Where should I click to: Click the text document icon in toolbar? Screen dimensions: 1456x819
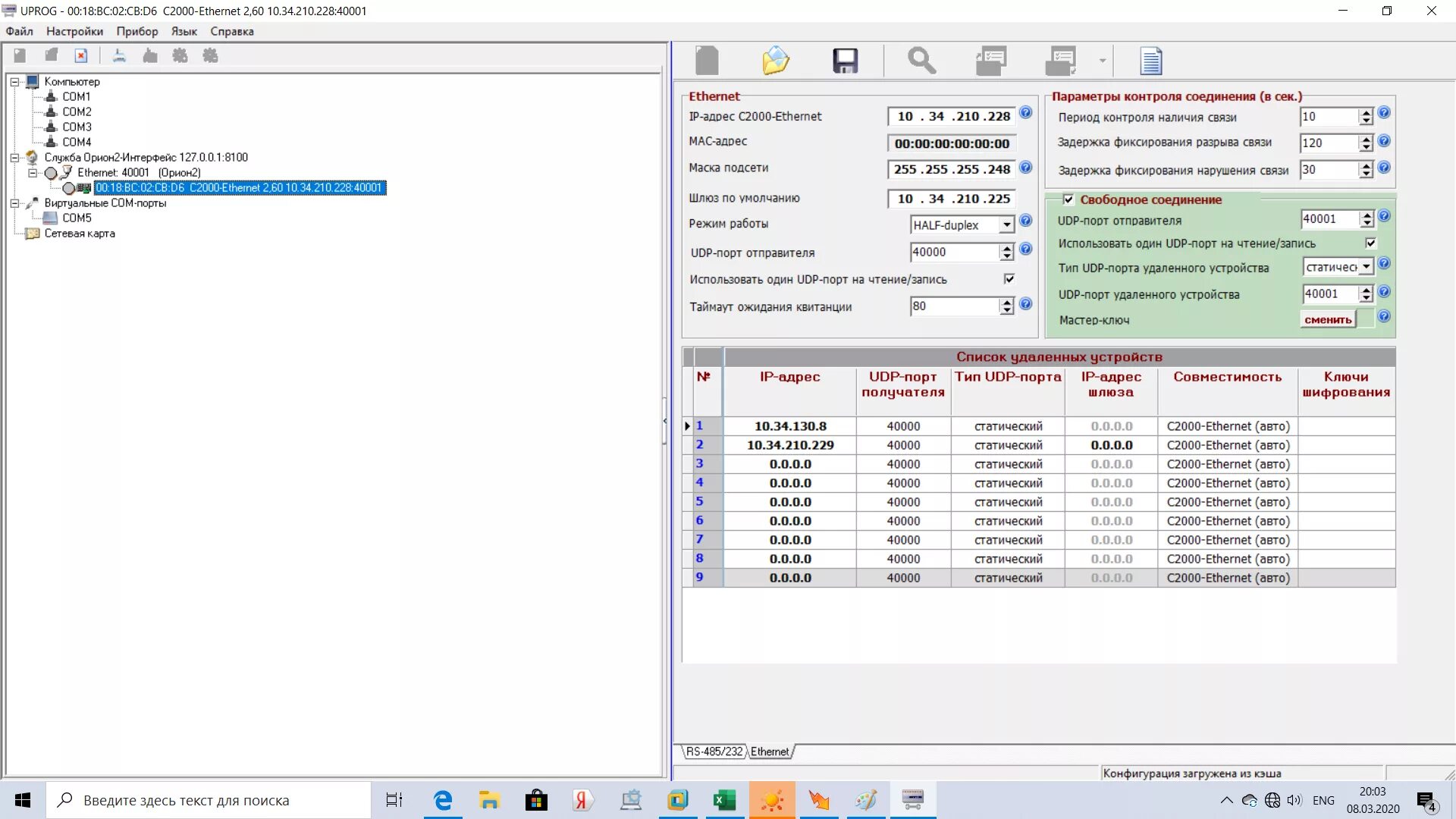[1150, 61]
